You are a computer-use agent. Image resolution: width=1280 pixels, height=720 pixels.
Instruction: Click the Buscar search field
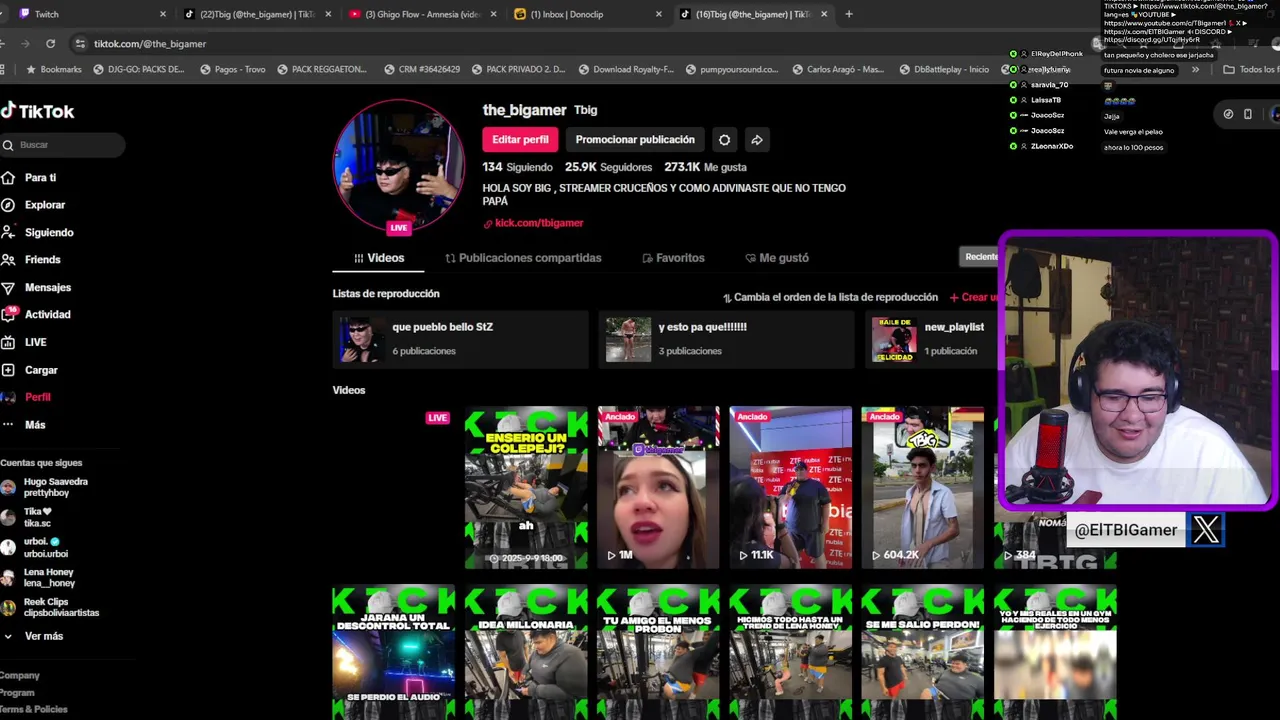(x=62, y=145)
